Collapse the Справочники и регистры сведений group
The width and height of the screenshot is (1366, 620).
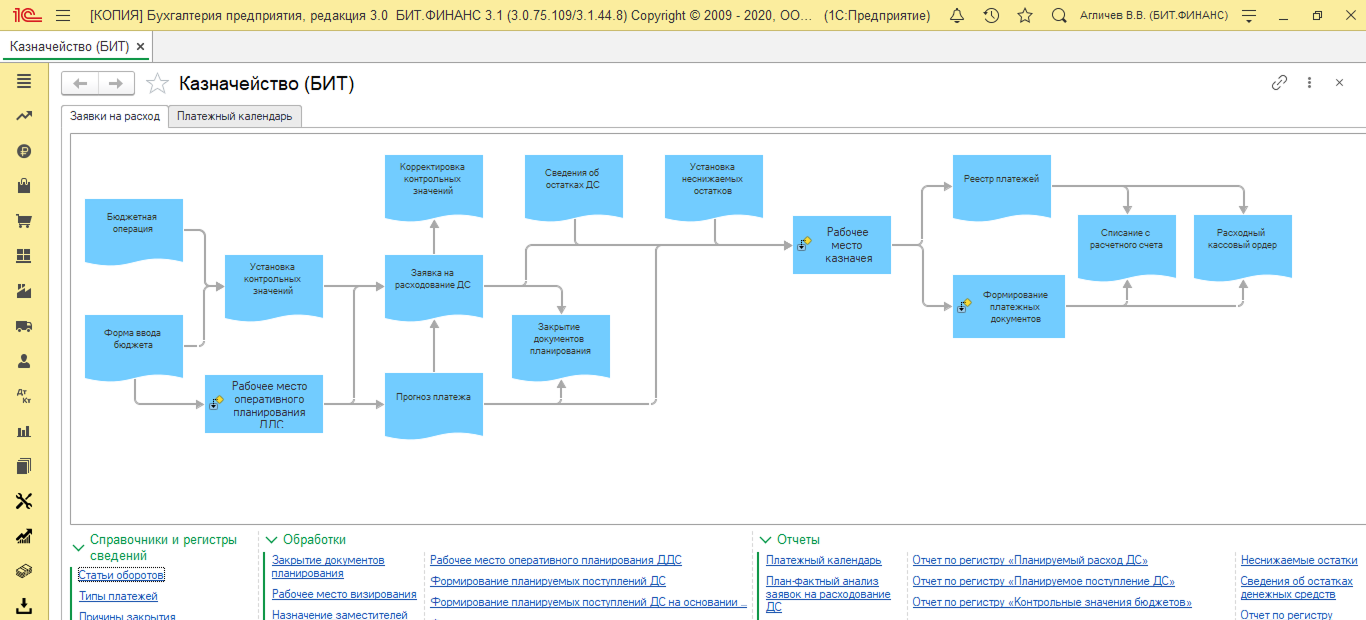pyautogui.click(x=79, y=547)
